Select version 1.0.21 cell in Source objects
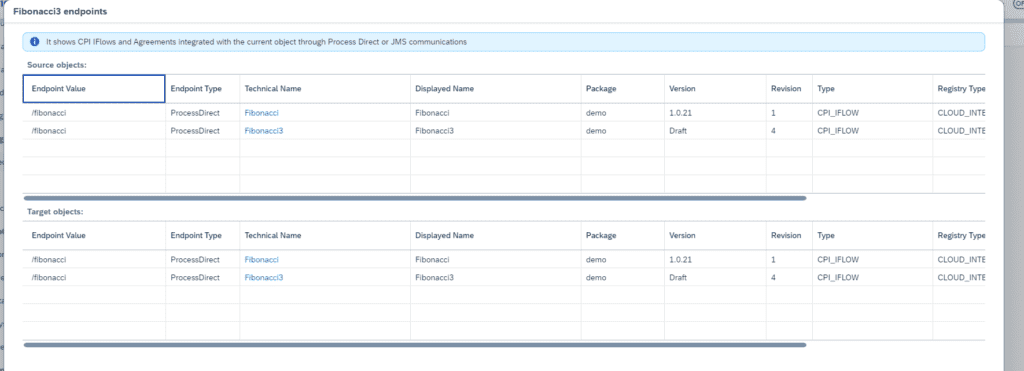 pyautogui.click(x=715, y=112)
